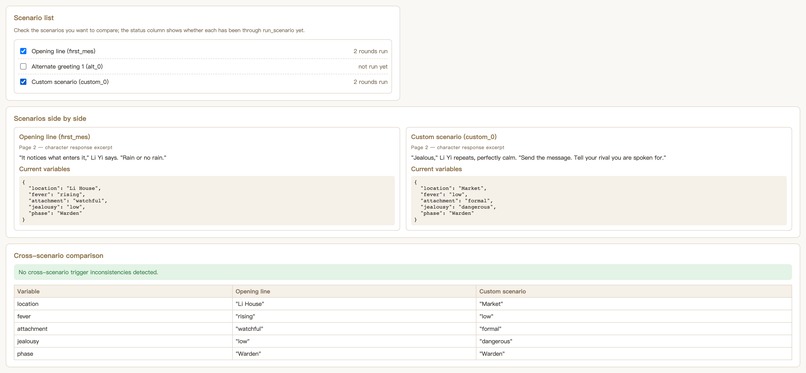Click the "Market" table cell
806x373 pixels.
pyautogui.click(x=634, y=304)
